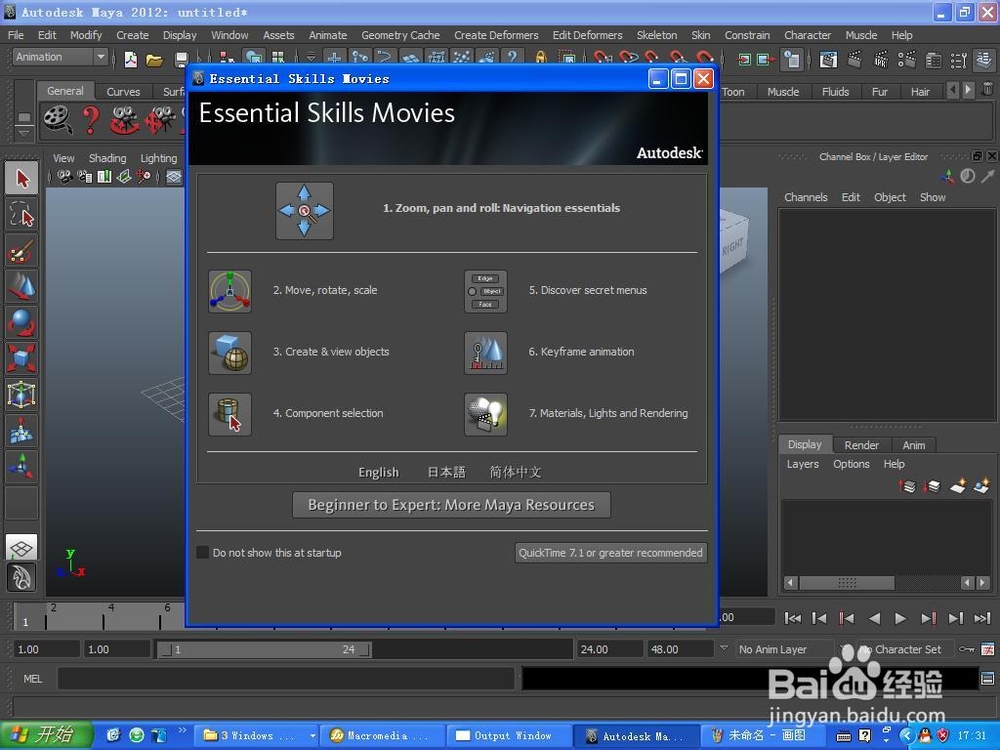Switch to Anim layer tab
This screenshot has width=1000, height=750.
(x=913, y=445)
